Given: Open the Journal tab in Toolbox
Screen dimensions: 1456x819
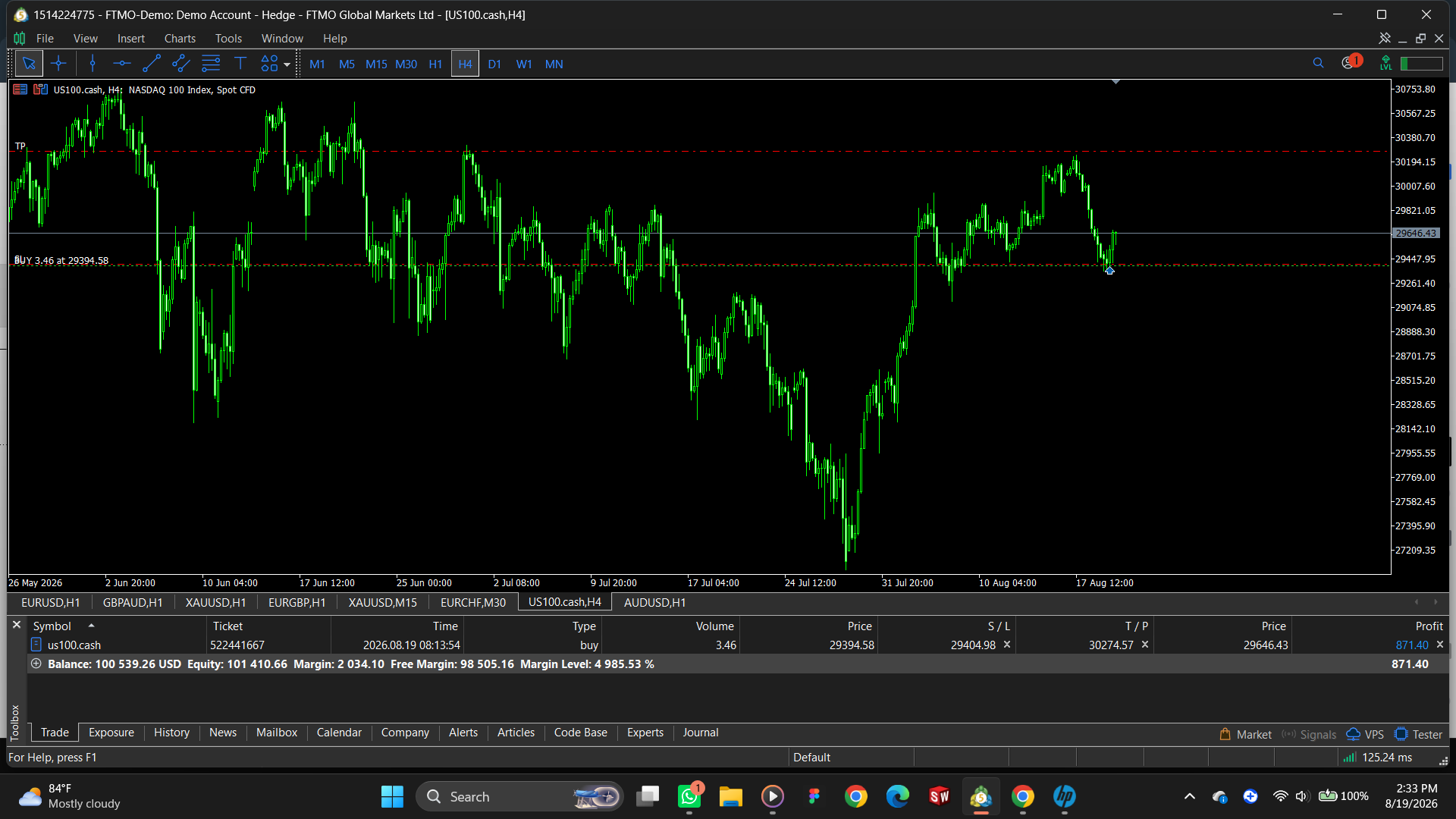Looking at the screenshot, I should click(x=700, y=733).
